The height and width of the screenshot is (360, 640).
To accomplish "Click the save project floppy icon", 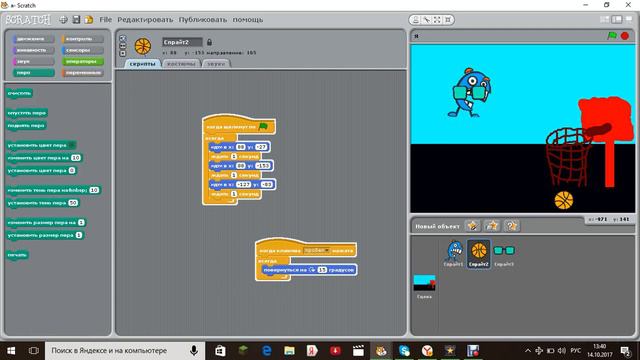I will (76, 19).
